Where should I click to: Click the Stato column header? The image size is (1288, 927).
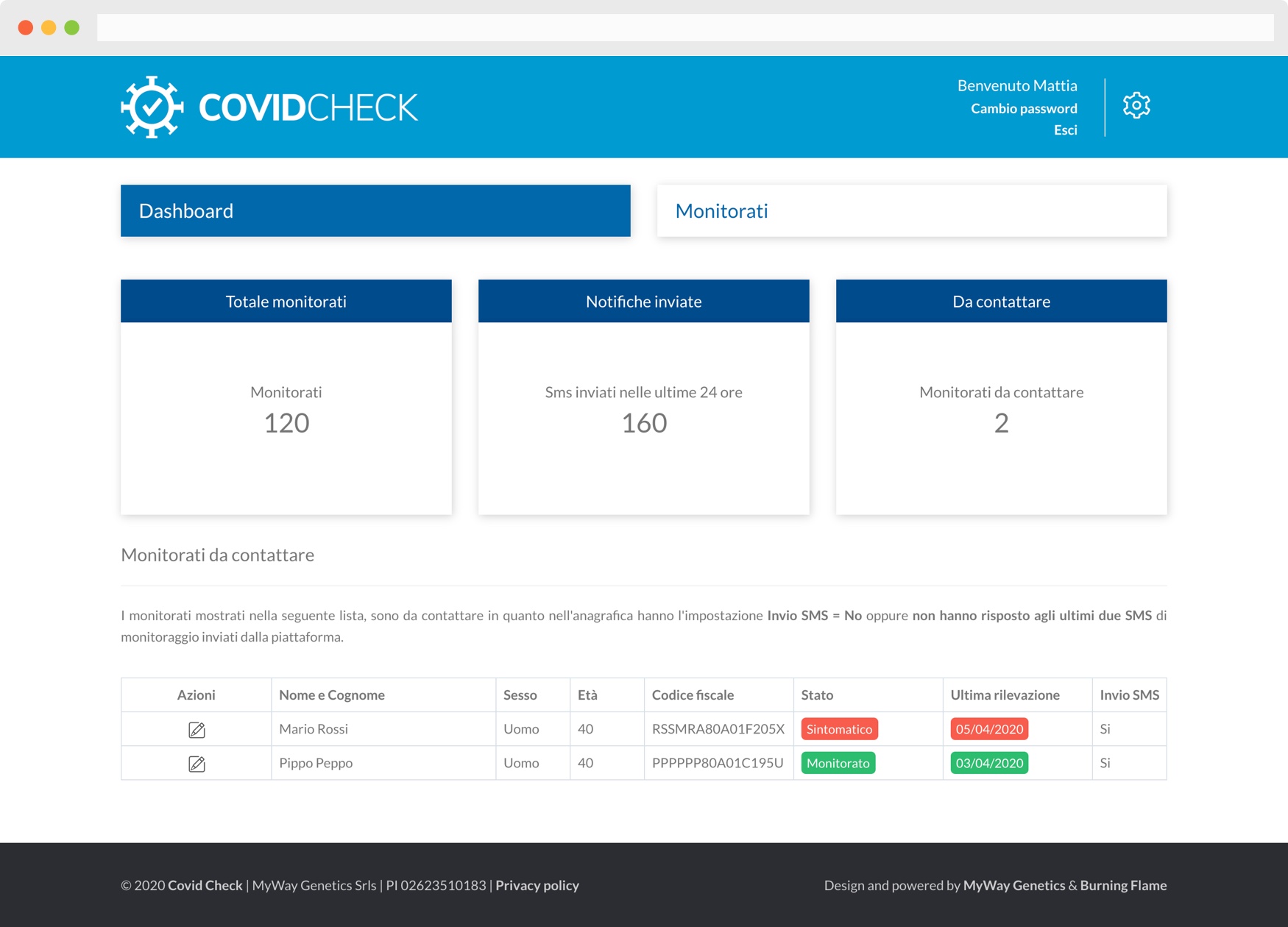pos(868,695)
